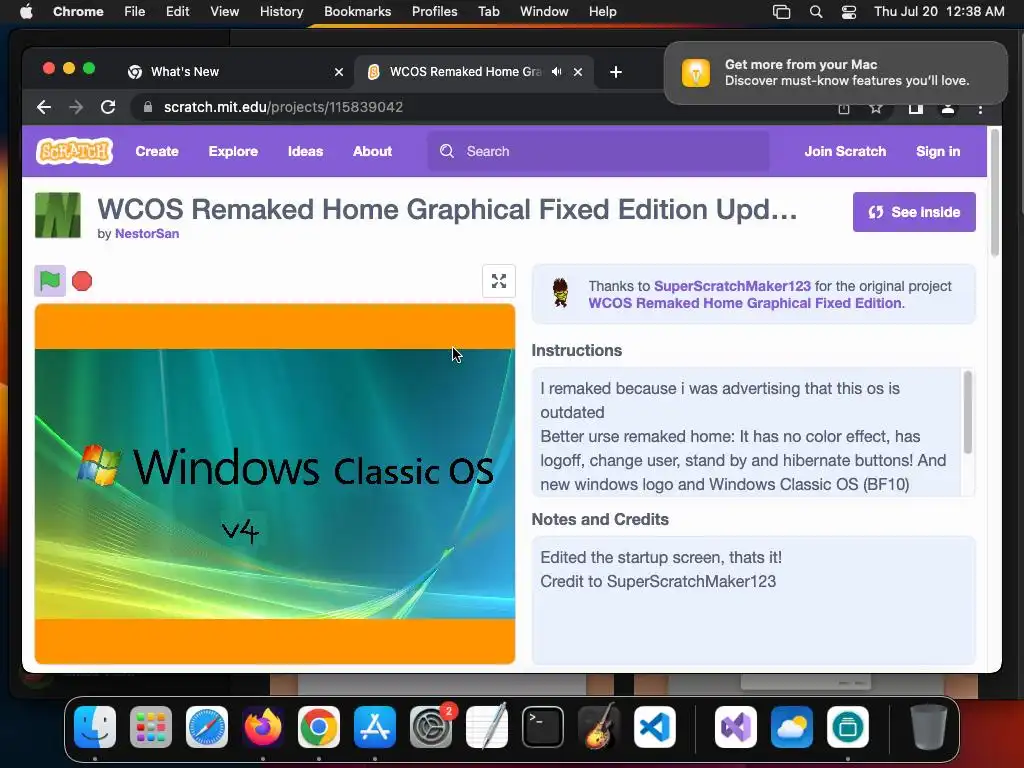Open Visual Studio Code from the Dock

655,727
